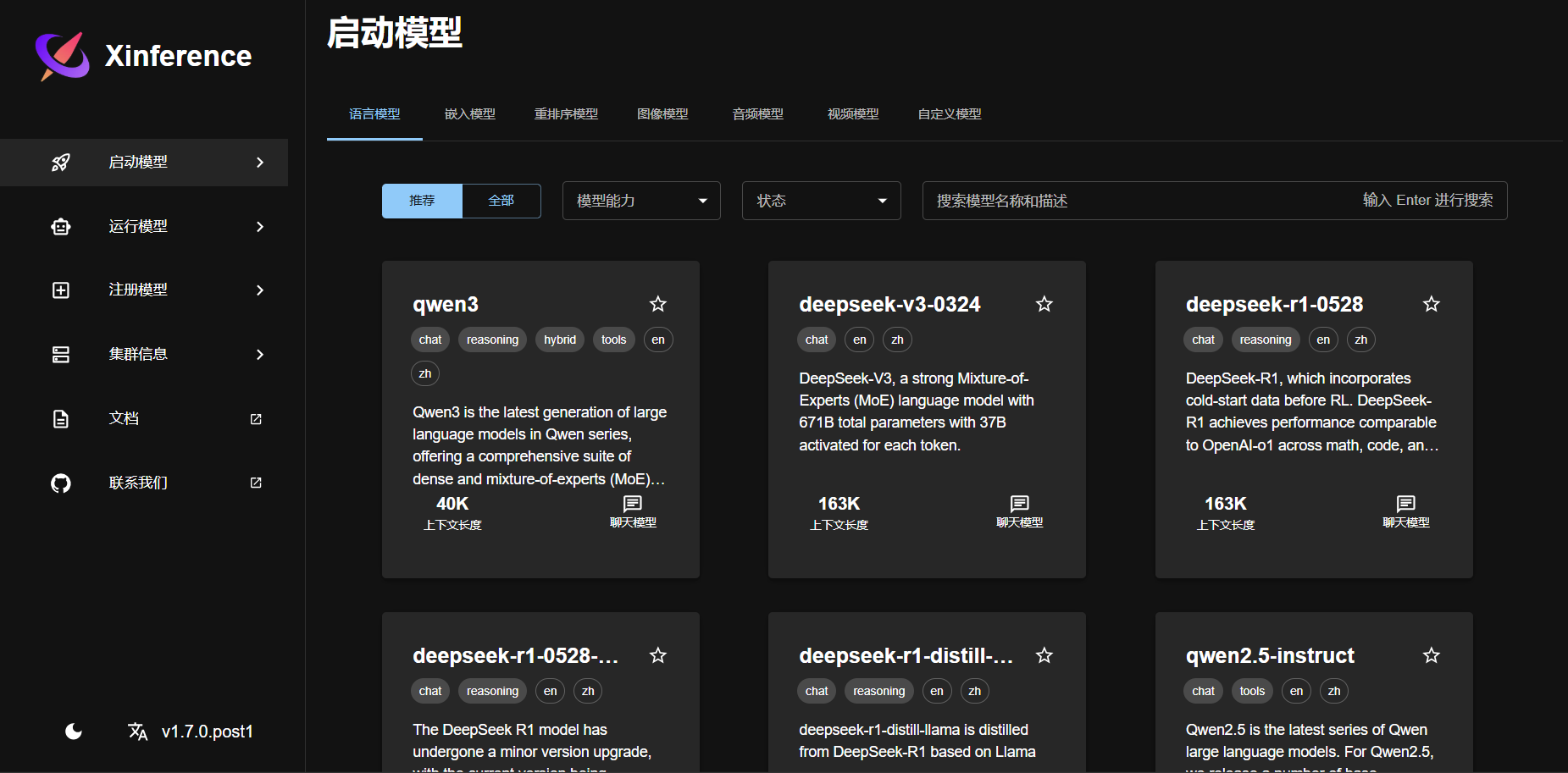
Task: Click chat model icon on deepseek-v3-0324 card
Action: tap(1020, 504)
